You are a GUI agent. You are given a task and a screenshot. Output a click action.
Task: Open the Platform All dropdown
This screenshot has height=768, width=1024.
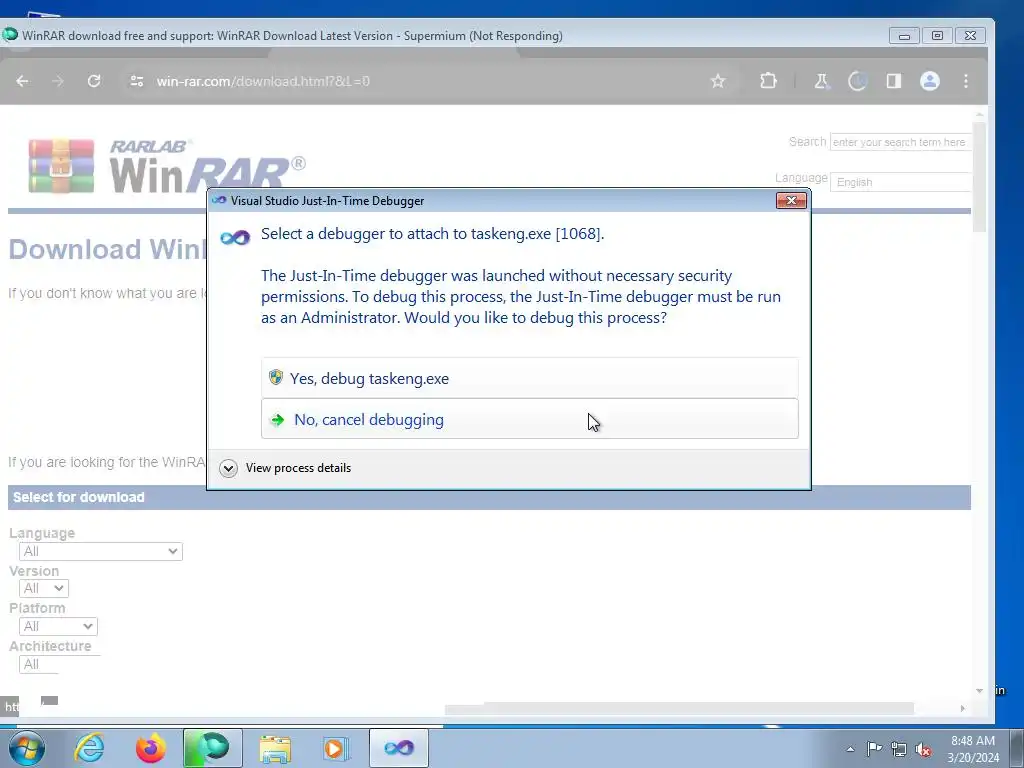(58, 626)
